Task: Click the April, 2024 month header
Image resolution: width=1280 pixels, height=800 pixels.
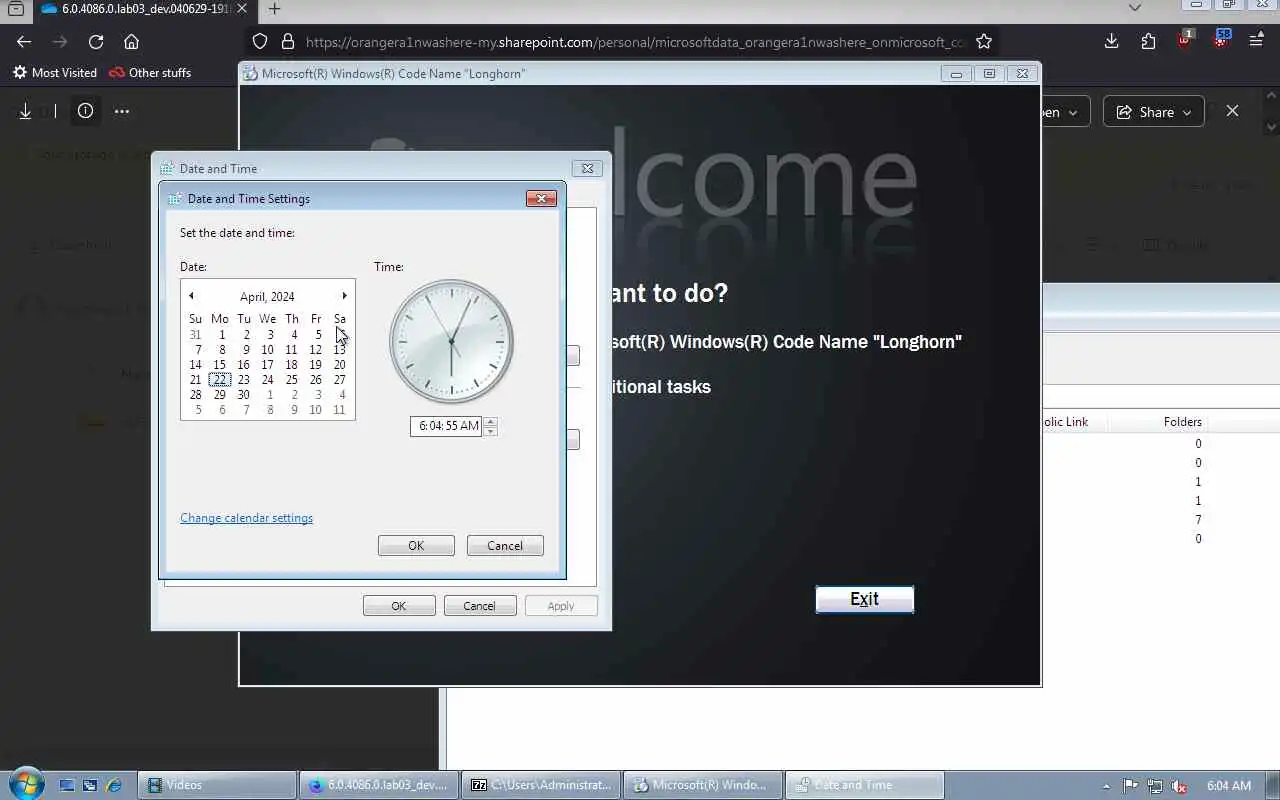Action: coord(267,296)
